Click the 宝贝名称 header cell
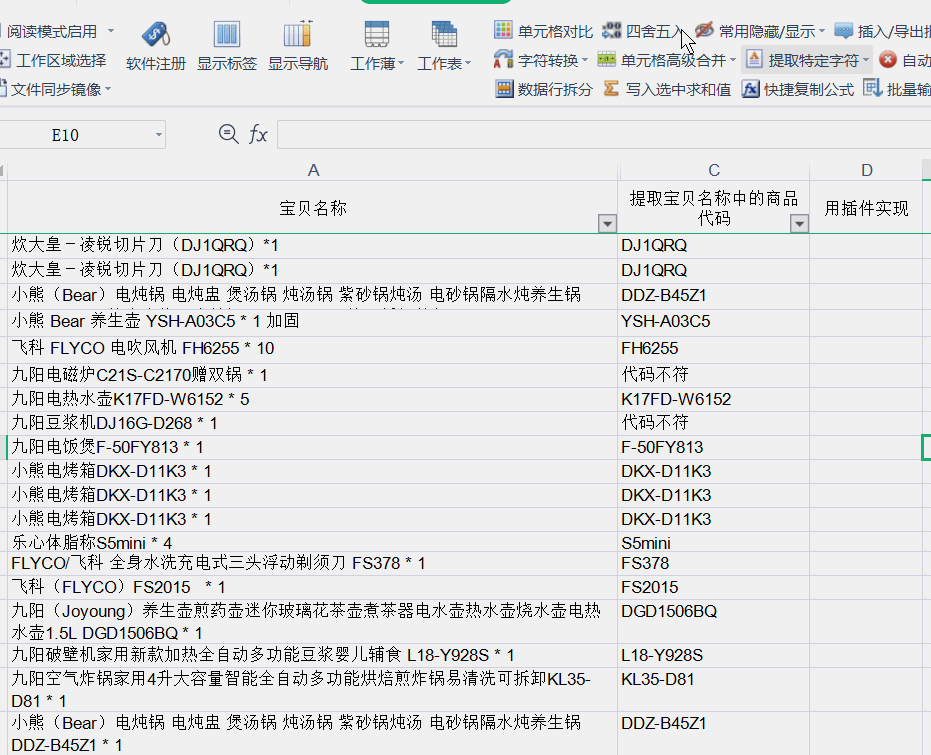Viewport: 931px width, 755px height. click(313, 208)
